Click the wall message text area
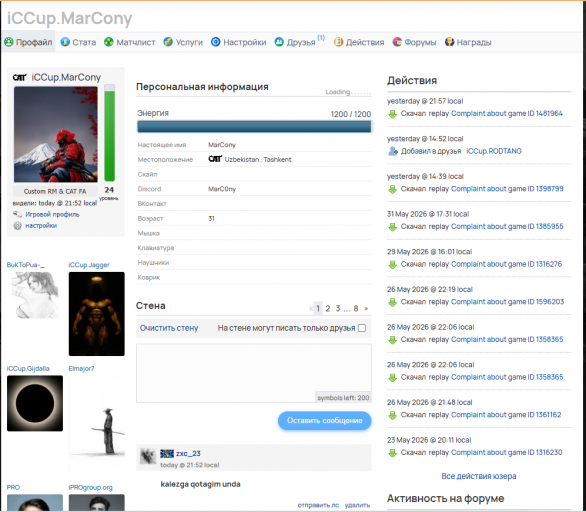This screenshot has height=512, width=586. [254, 373]
